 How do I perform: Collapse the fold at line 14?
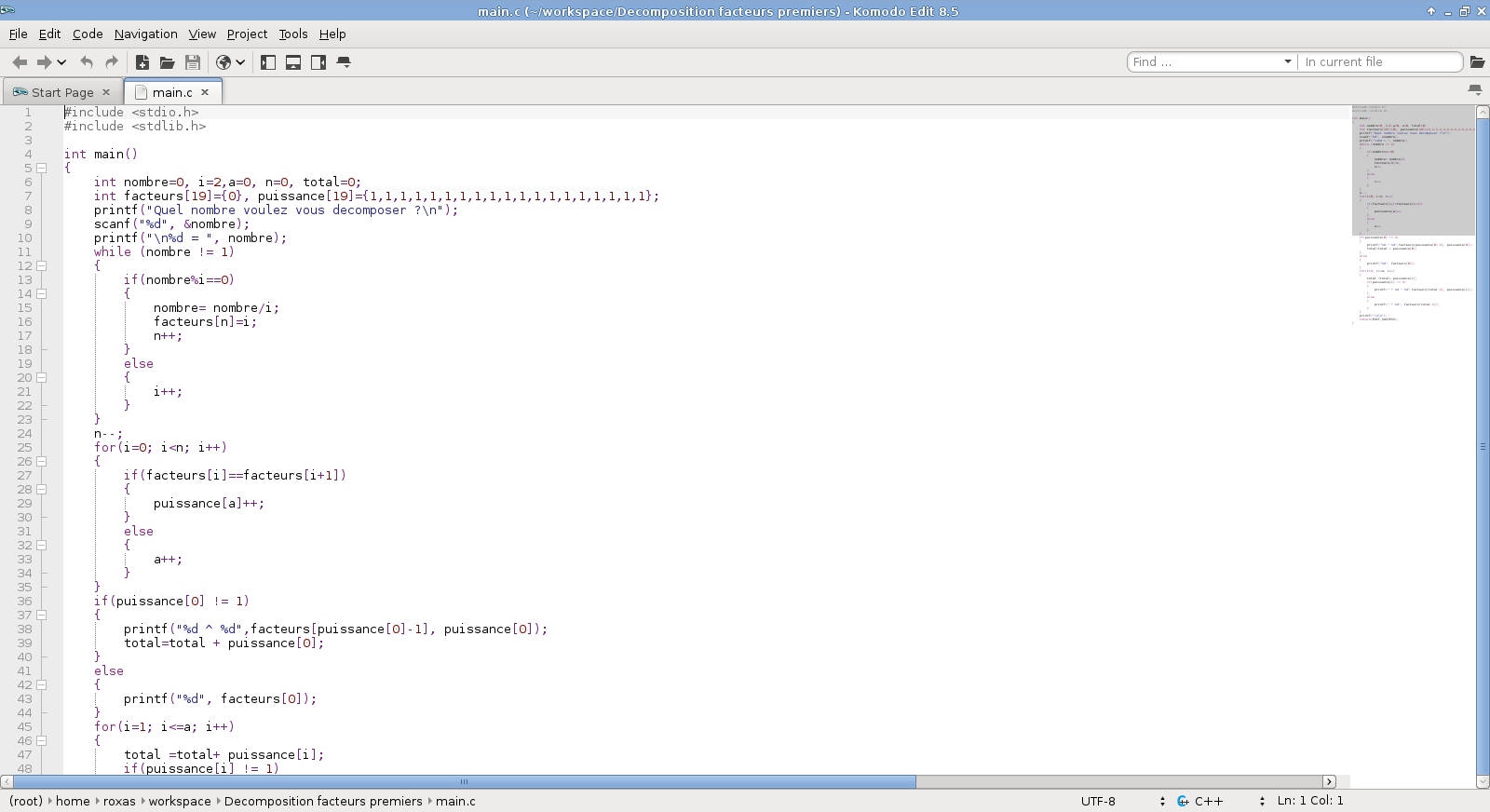point(42,293)
